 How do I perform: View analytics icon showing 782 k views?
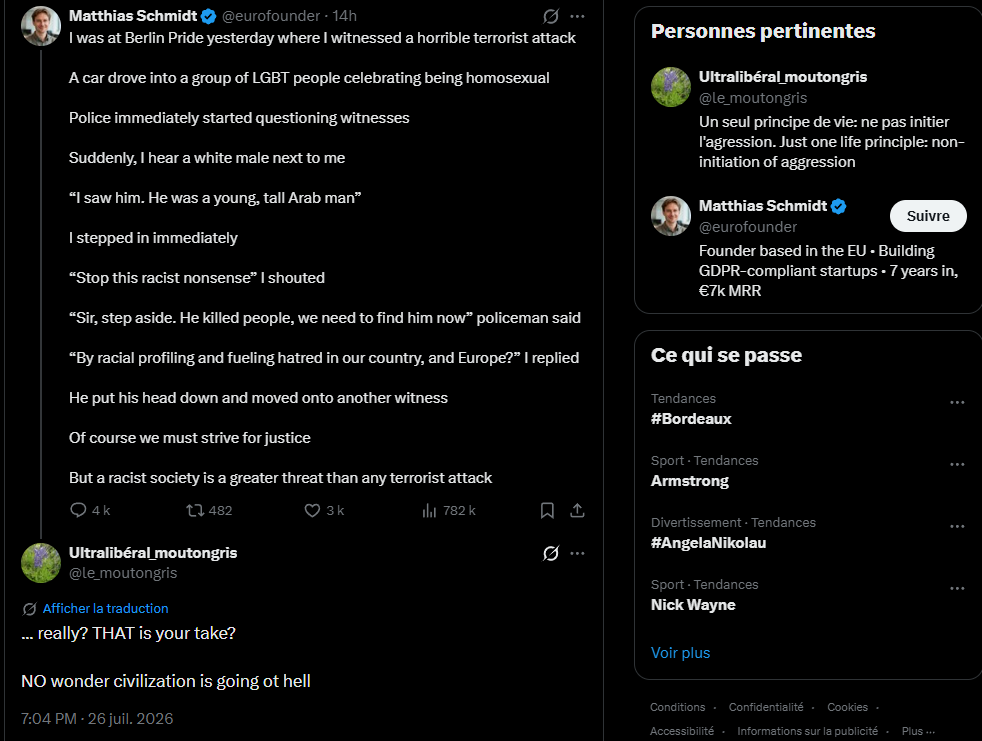point(429,510)
